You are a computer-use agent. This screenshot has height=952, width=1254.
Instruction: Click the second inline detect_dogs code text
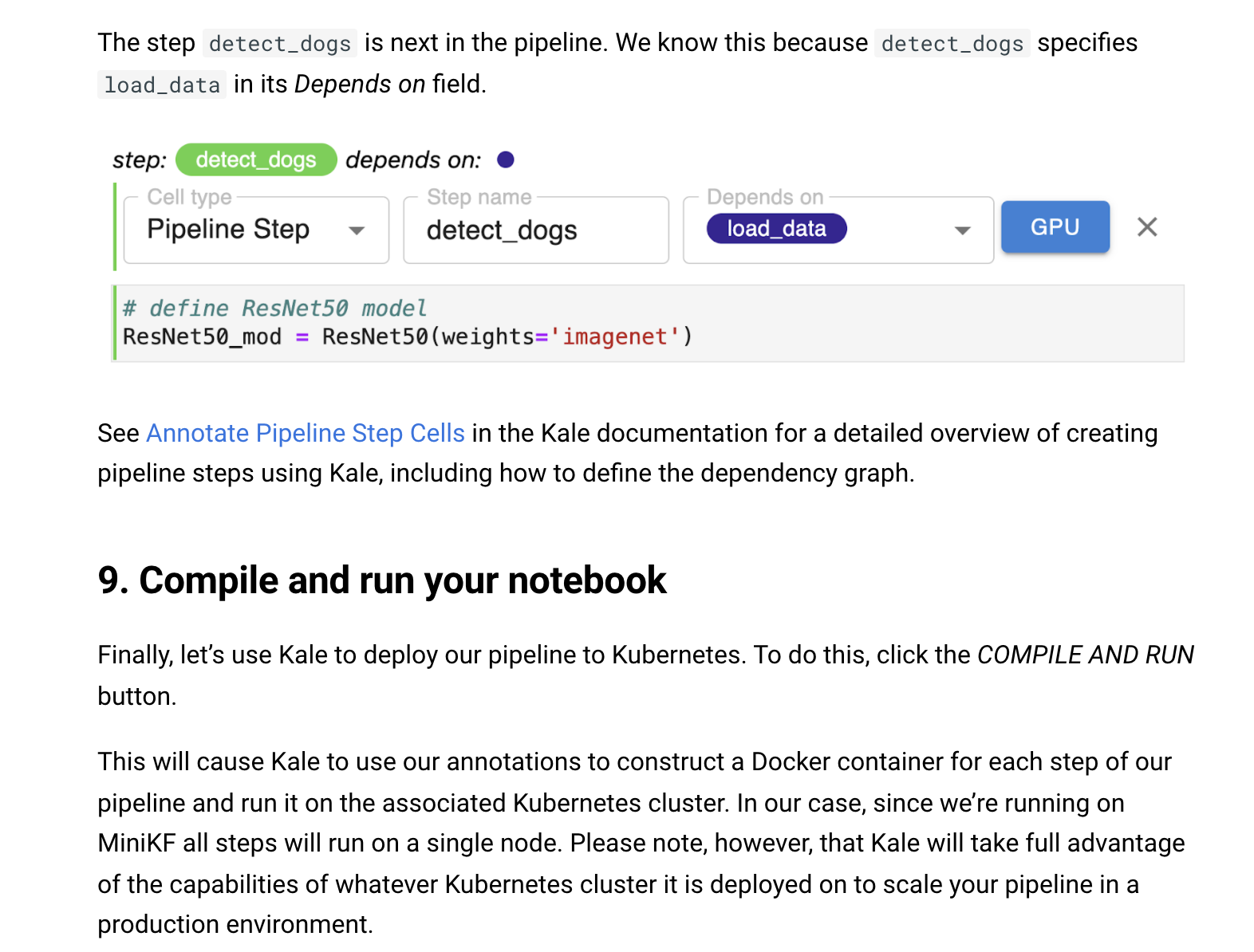coord(952,44)
